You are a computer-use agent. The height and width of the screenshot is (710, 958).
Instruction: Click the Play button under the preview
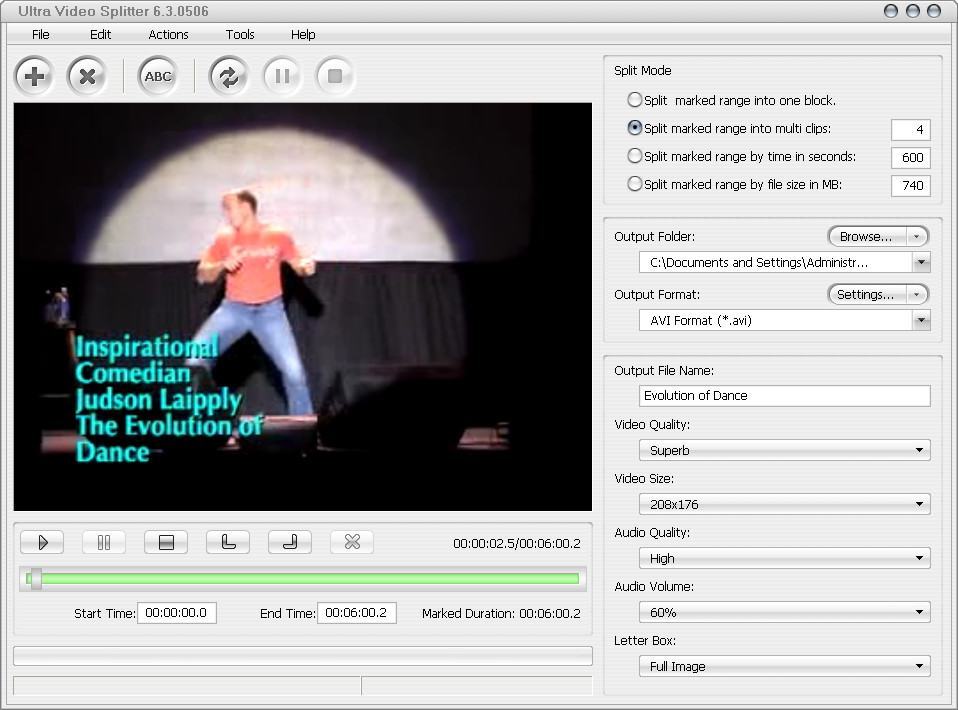point(42,542)
